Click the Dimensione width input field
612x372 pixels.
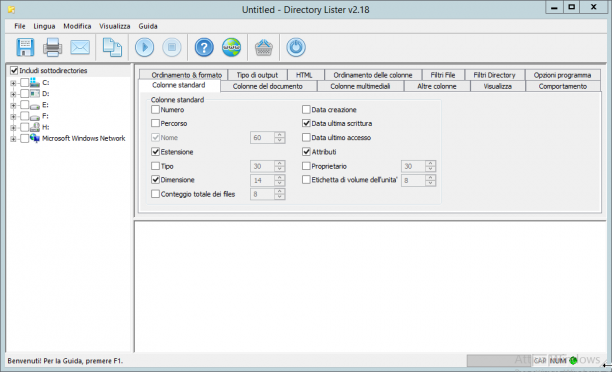coord(262,180)
